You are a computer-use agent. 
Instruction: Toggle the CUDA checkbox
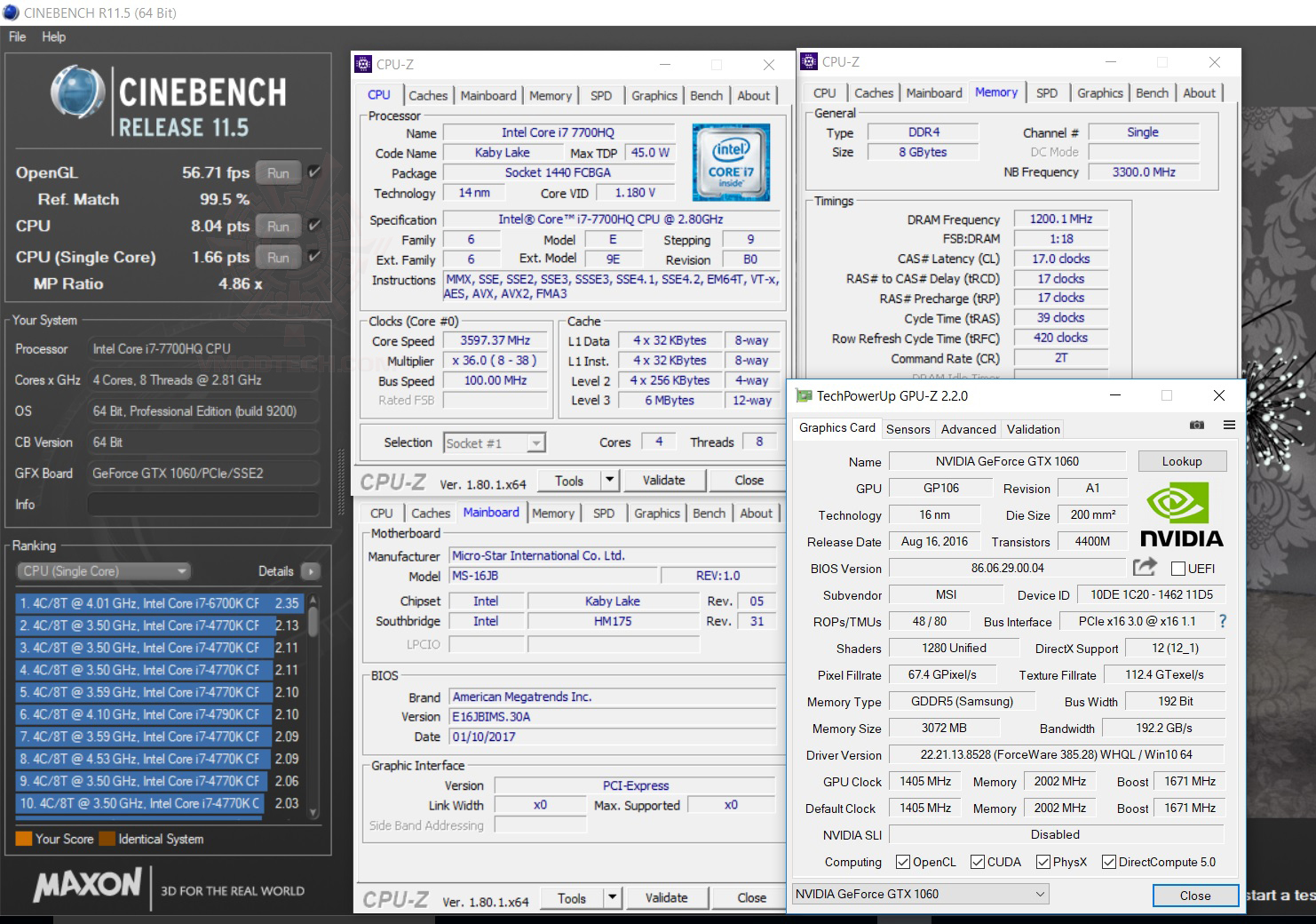[978, 862]
